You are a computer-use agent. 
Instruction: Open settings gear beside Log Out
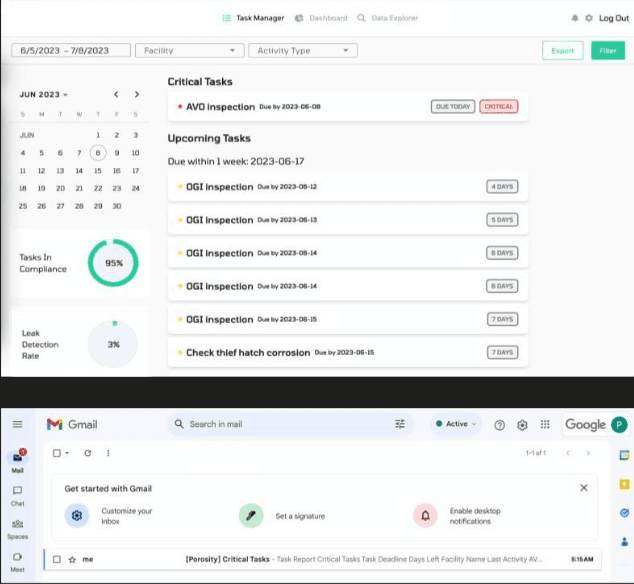tap(588, 18)
